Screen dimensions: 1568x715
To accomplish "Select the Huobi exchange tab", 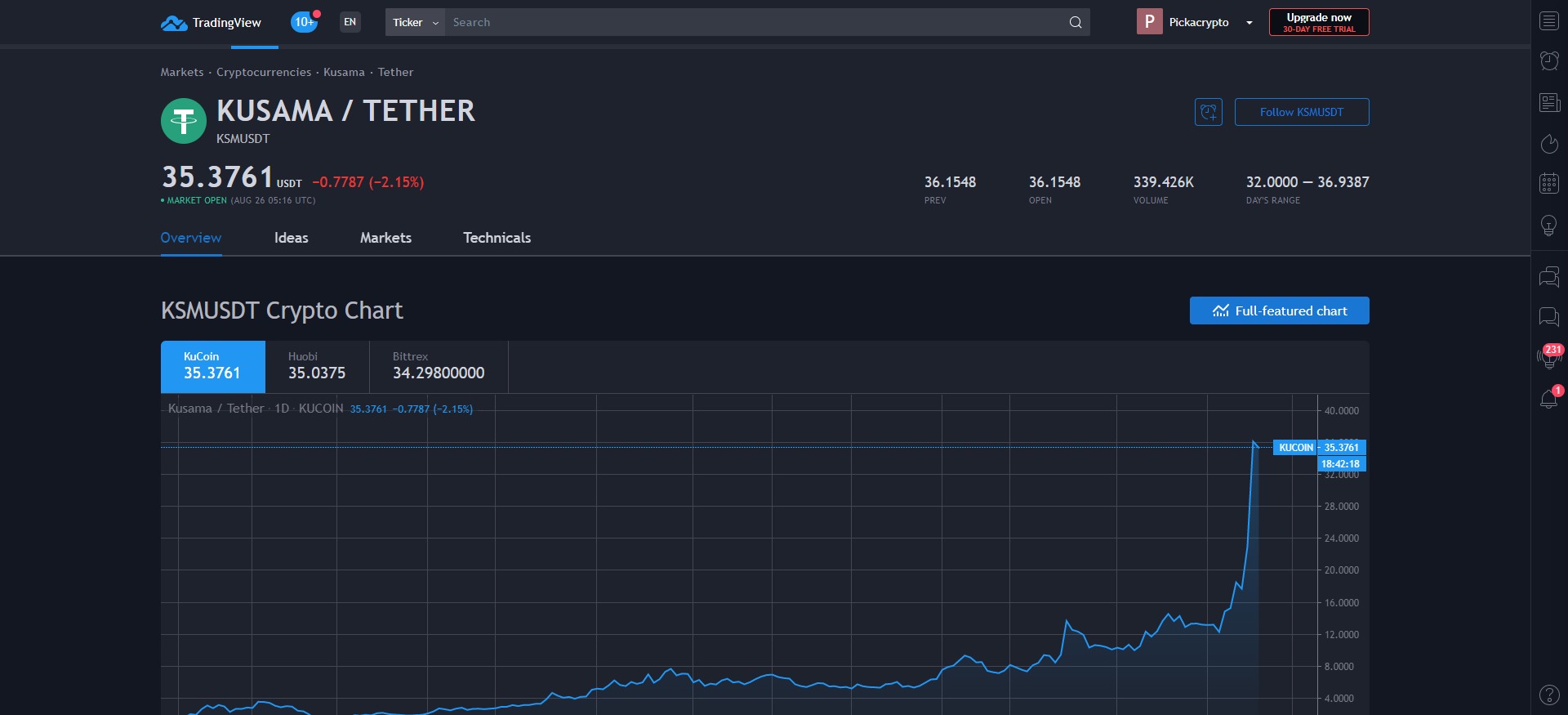I will [x=318, y=366].
